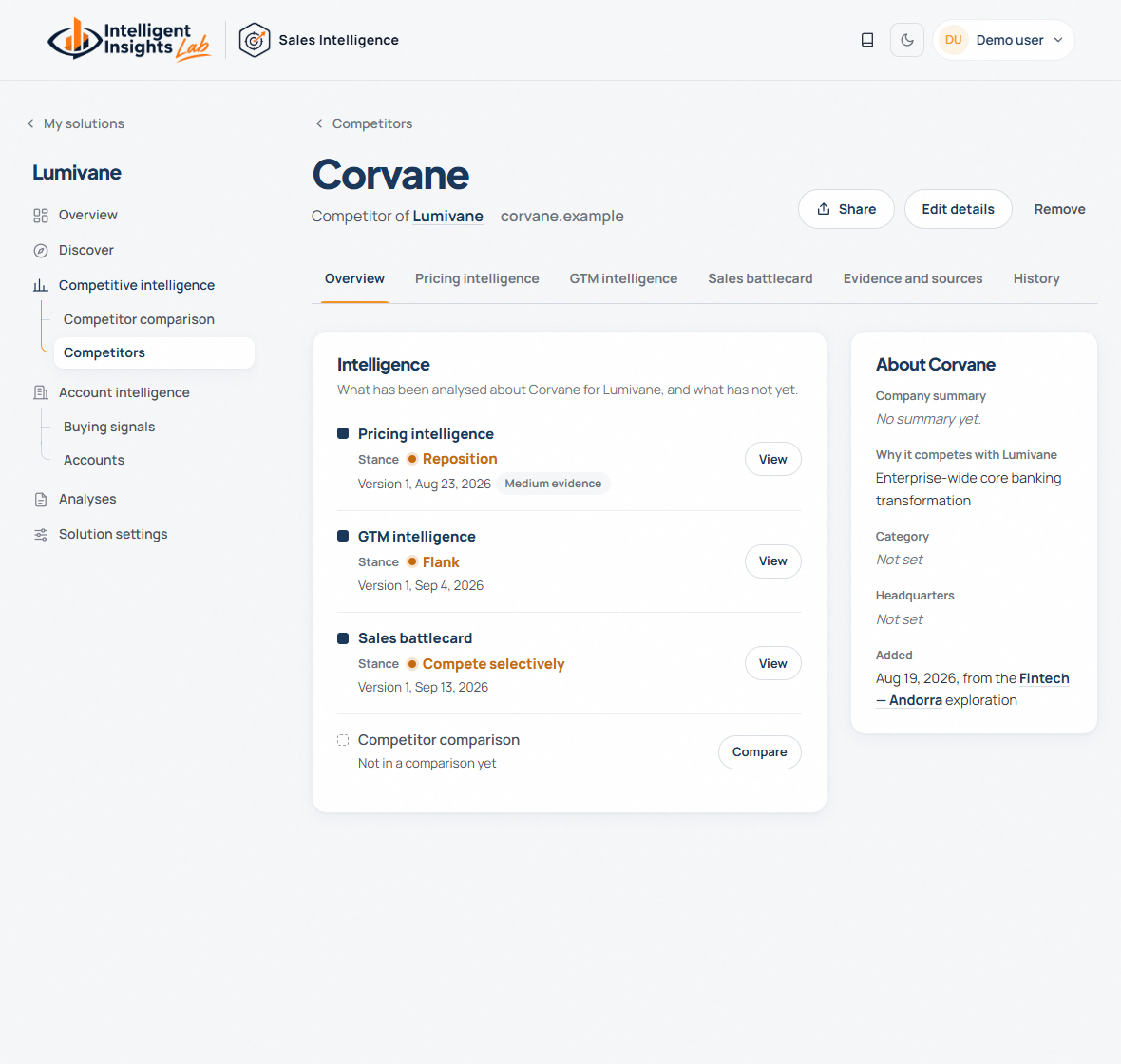Open the History tab
Screen dimensions: 1121x1064
[x=1036, y=279]
